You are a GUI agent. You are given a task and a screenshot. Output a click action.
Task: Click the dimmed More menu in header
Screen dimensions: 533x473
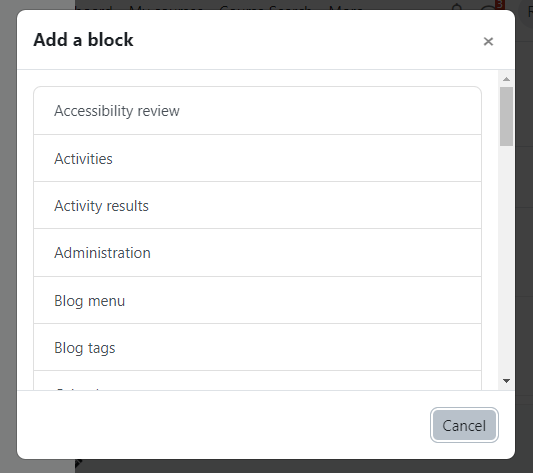click(x=346, y=7)
